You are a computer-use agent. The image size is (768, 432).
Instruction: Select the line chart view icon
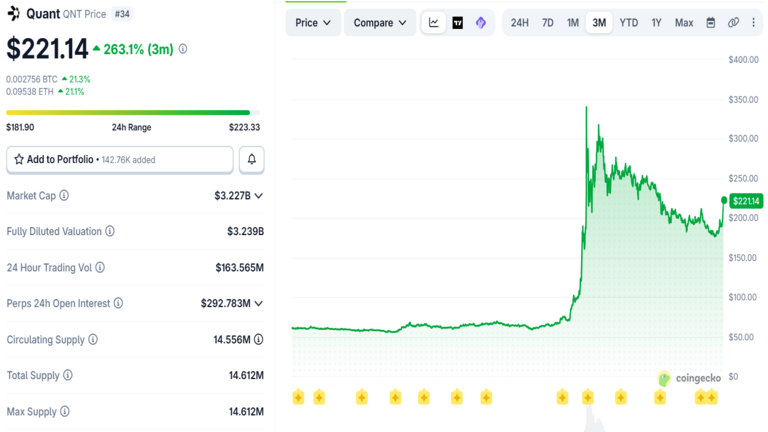(433, 23)
